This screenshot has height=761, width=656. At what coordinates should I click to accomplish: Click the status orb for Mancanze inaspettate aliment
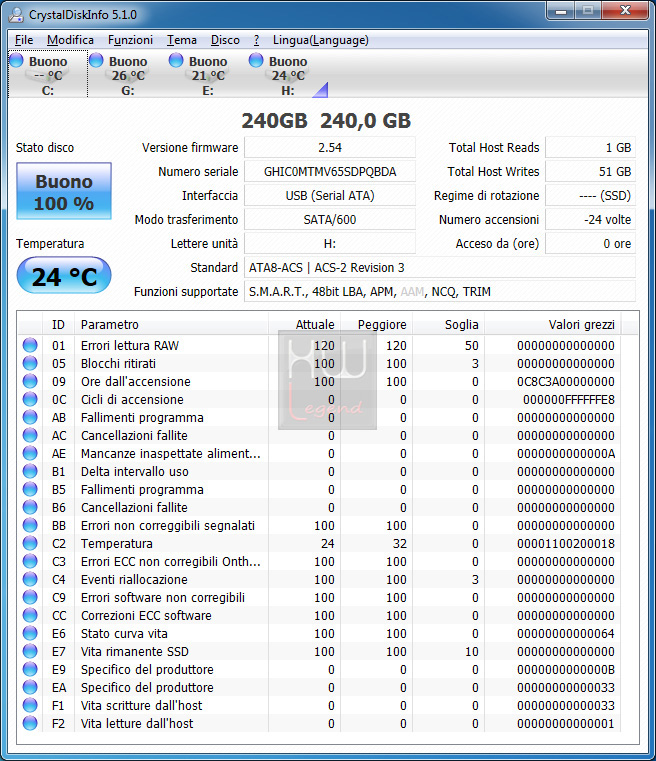coord(30,453)
